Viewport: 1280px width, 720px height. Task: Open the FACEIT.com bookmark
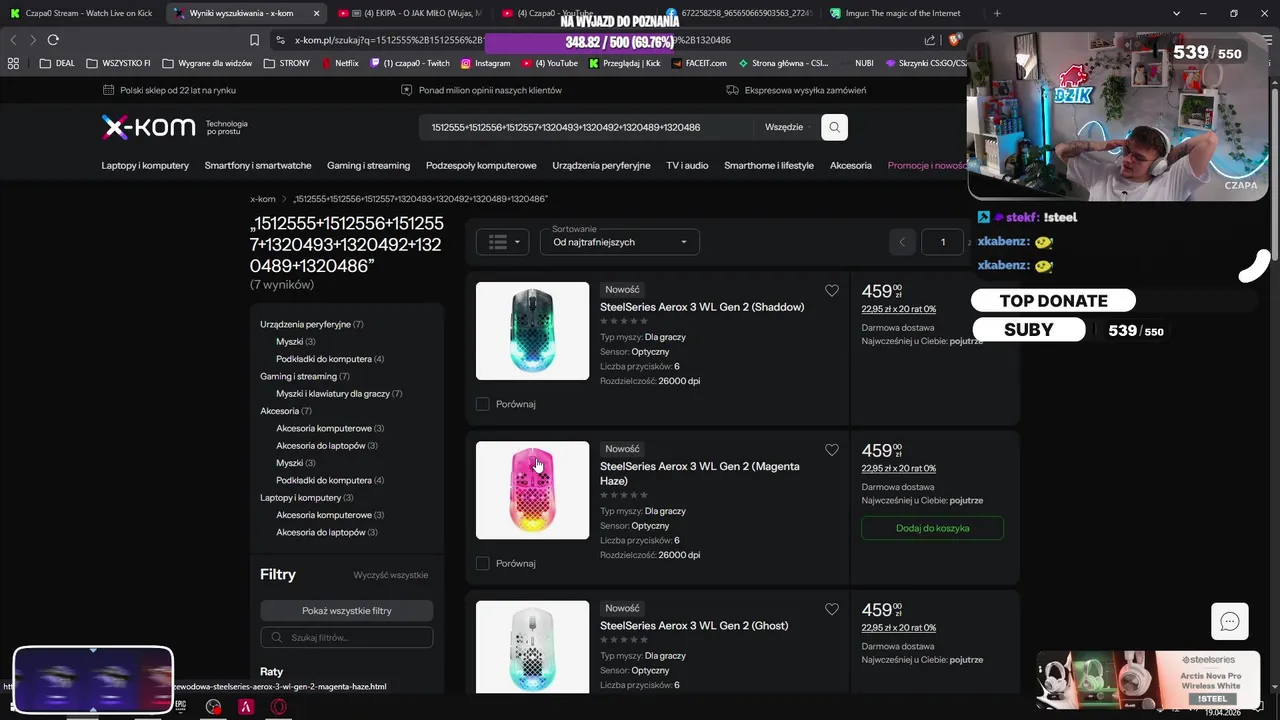click(699, 63)
